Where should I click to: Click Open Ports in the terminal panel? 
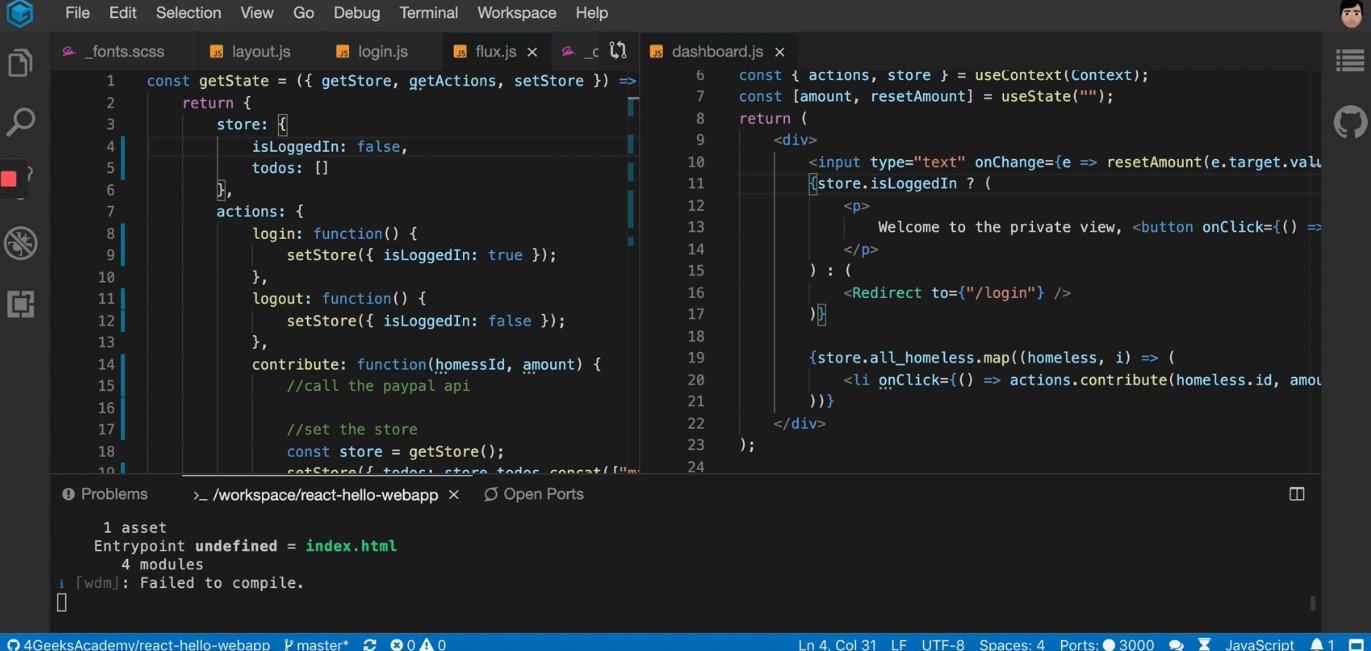pos(534,494)
